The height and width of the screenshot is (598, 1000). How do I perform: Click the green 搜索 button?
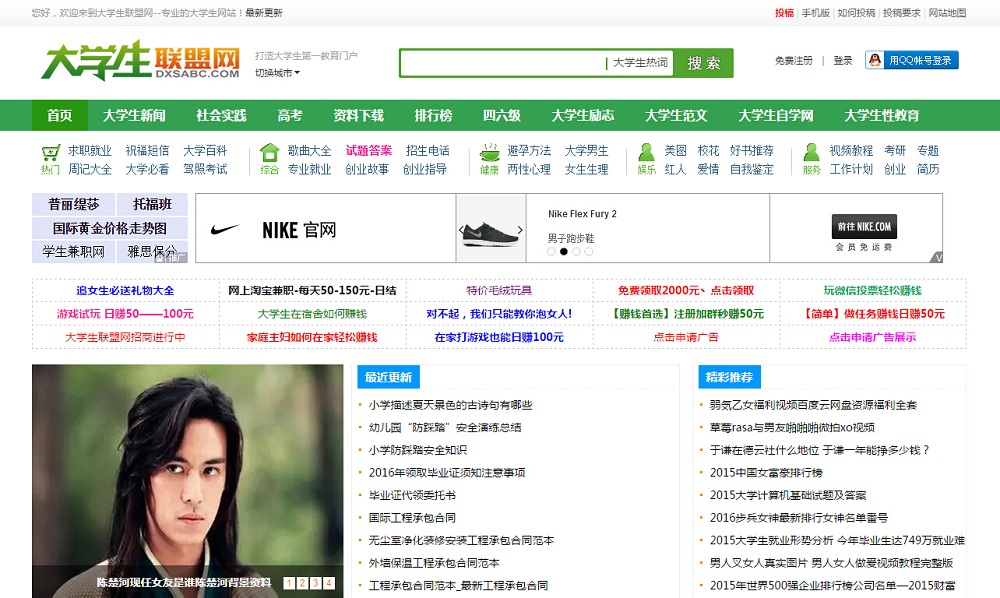click(703, 63)
